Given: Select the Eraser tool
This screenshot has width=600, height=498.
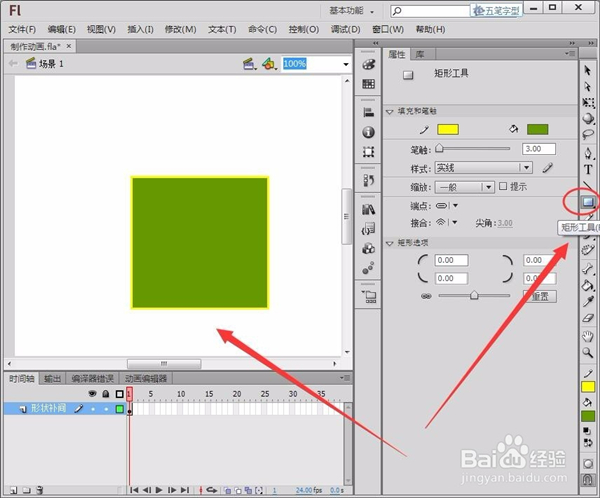Looking at the screenshot, I should [x=588, y=318].
